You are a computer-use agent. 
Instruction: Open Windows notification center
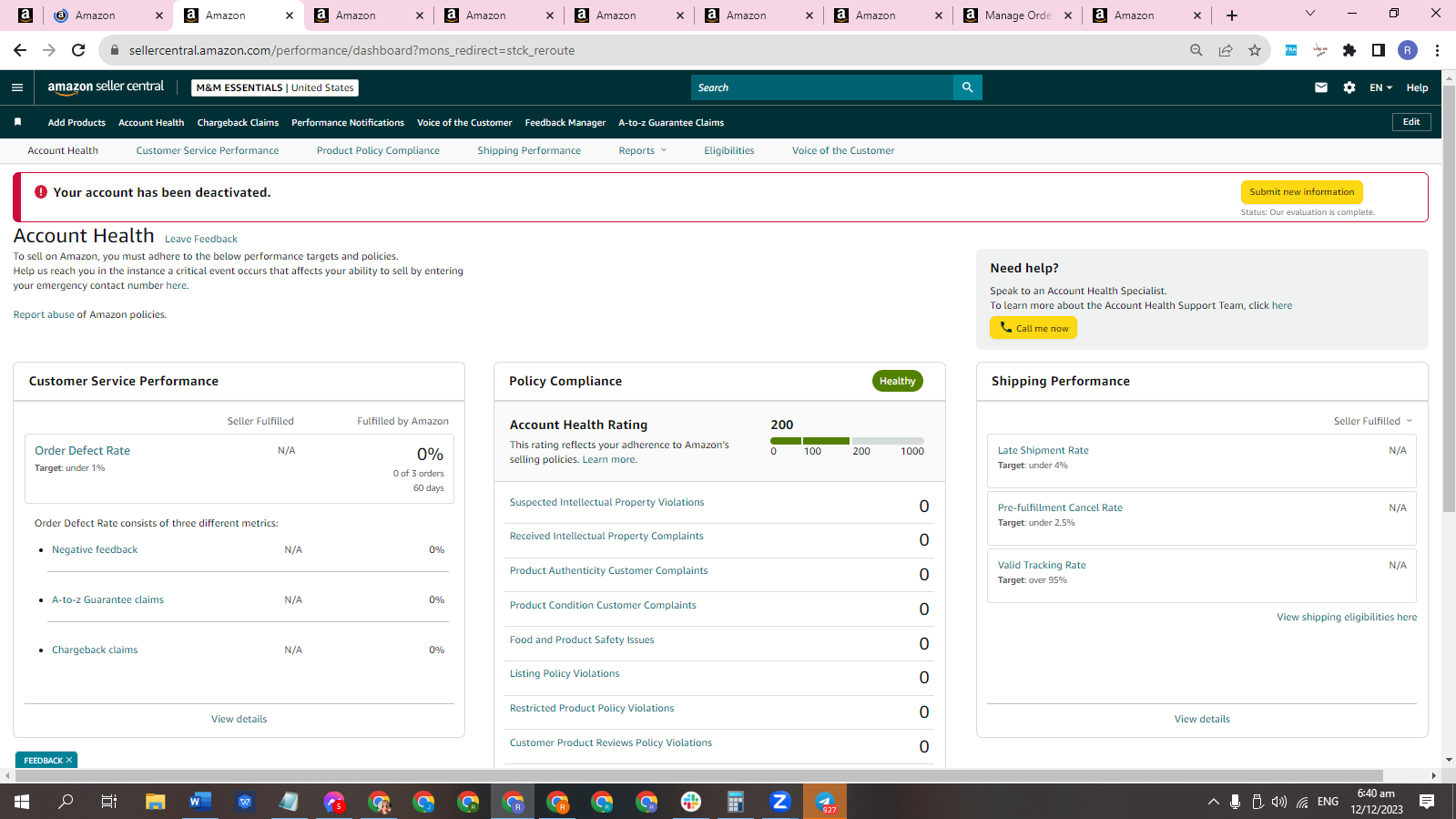pos(1427,802)
